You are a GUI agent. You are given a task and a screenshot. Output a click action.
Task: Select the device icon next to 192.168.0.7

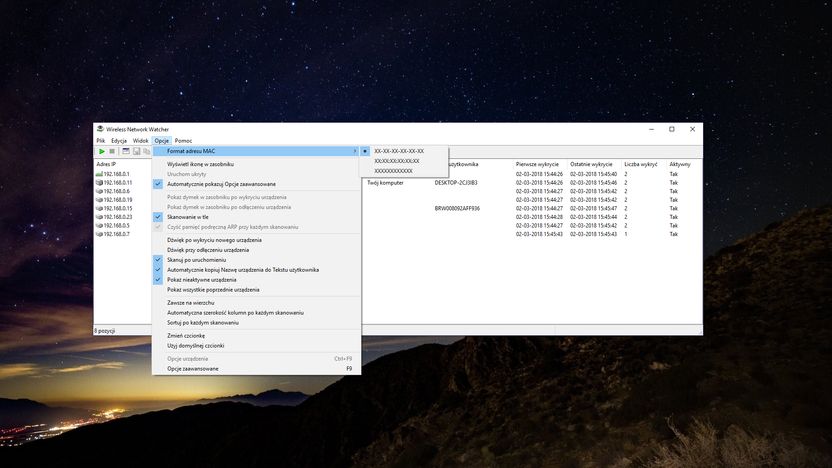pyautogui.click(x=99, y=234)
